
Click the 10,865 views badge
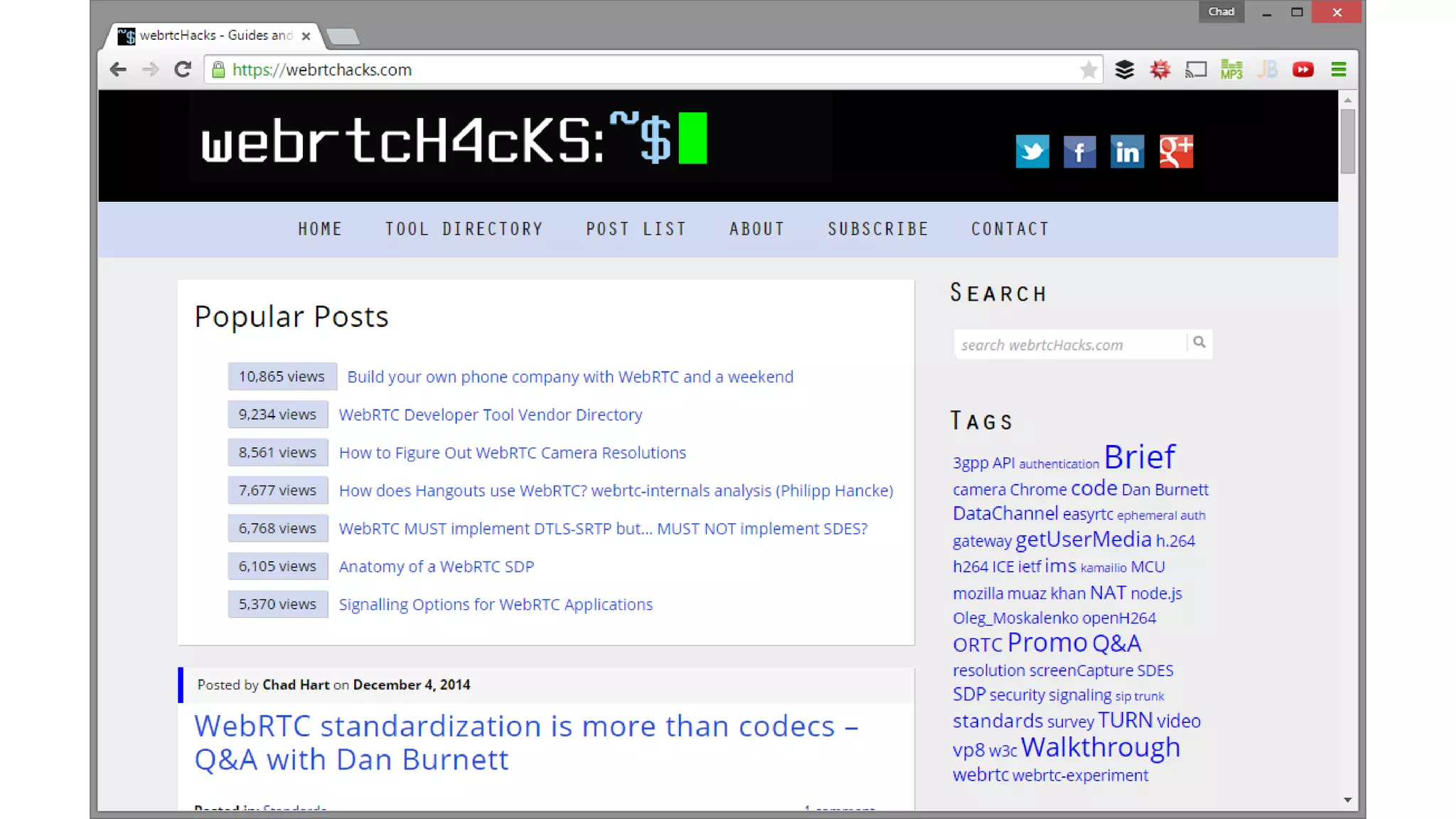(282, 377)
